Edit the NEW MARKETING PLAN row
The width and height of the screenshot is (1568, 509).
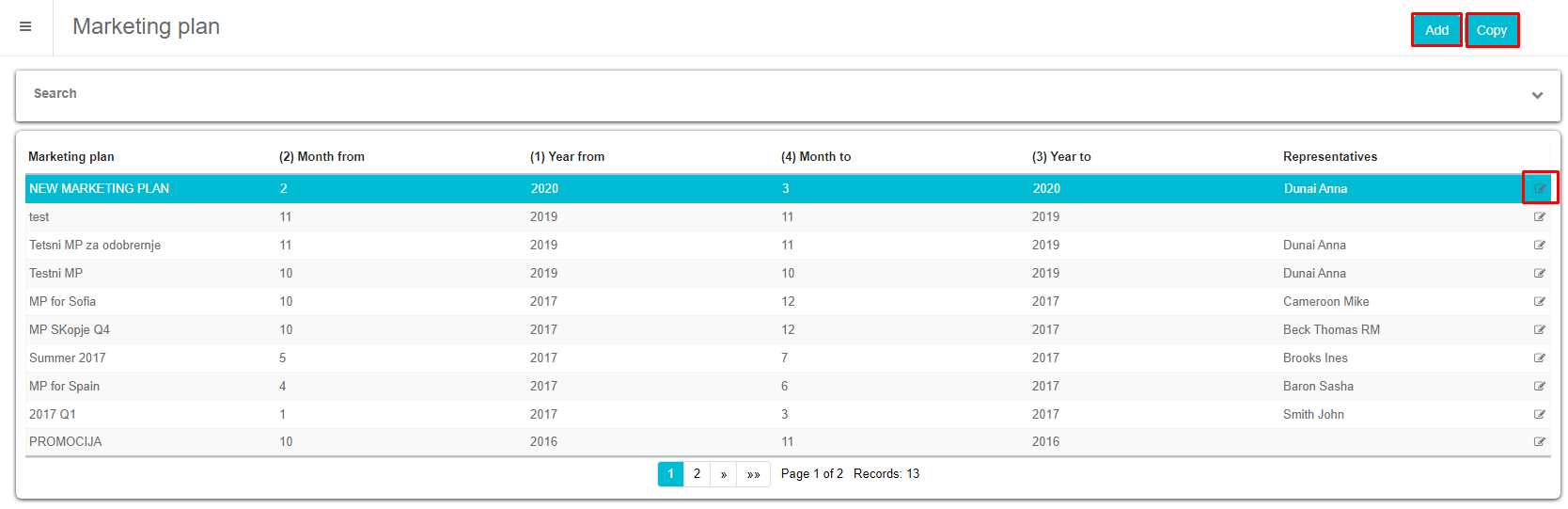point(1540,188)
